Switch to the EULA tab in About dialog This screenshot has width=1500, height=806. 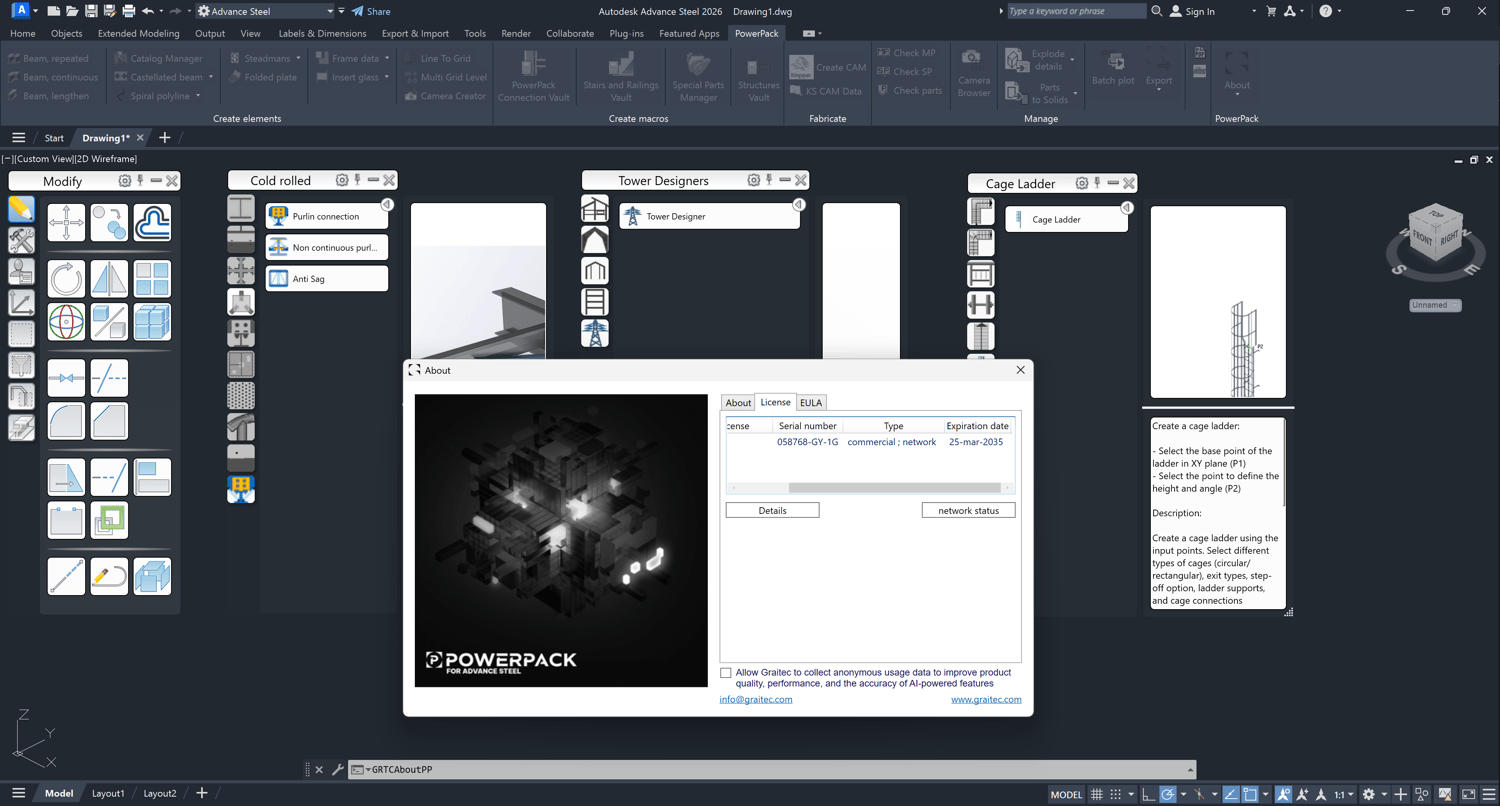[x=811, y=403]
